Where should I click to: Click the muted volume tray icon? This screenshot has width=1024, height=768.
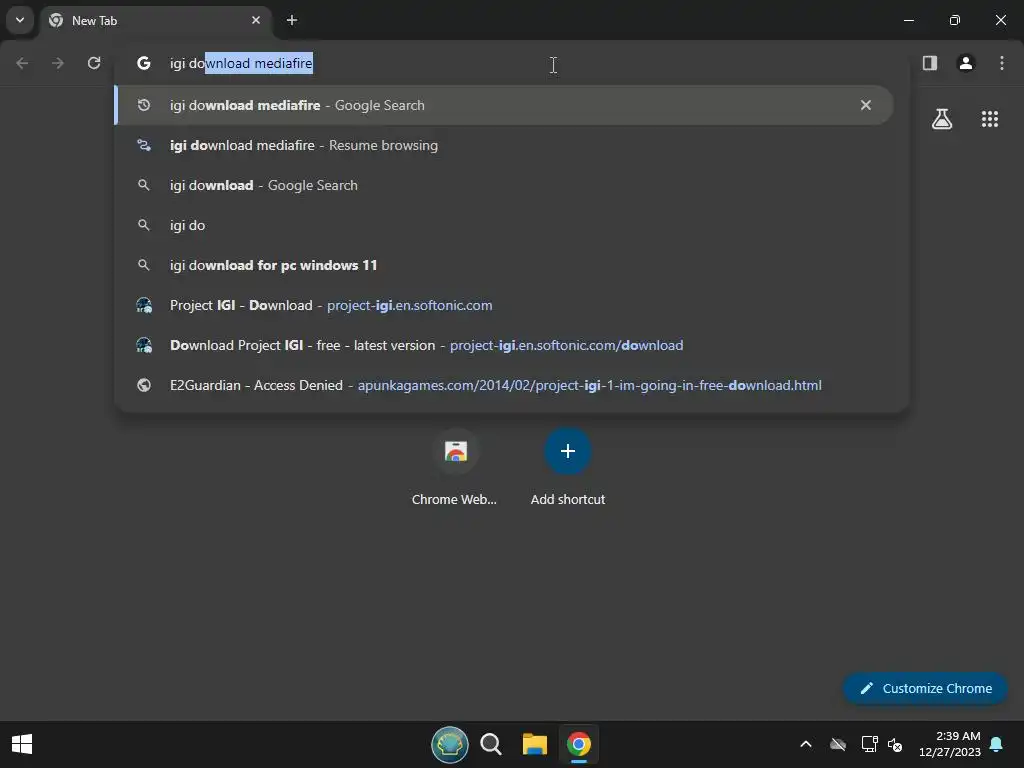click(895, 744)
